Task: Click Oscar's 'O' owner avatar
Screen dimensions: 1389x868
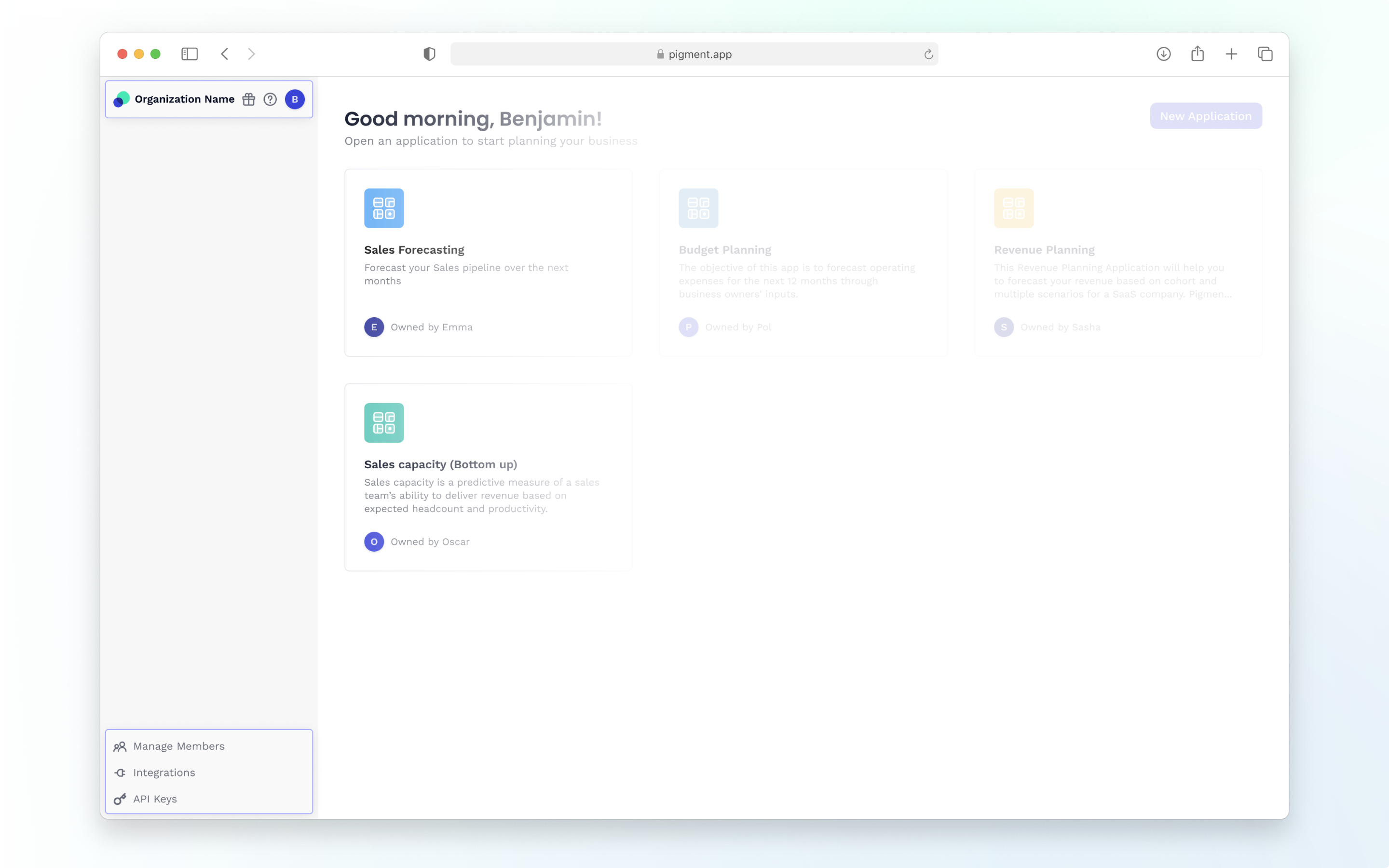Action: coord(374,542)
